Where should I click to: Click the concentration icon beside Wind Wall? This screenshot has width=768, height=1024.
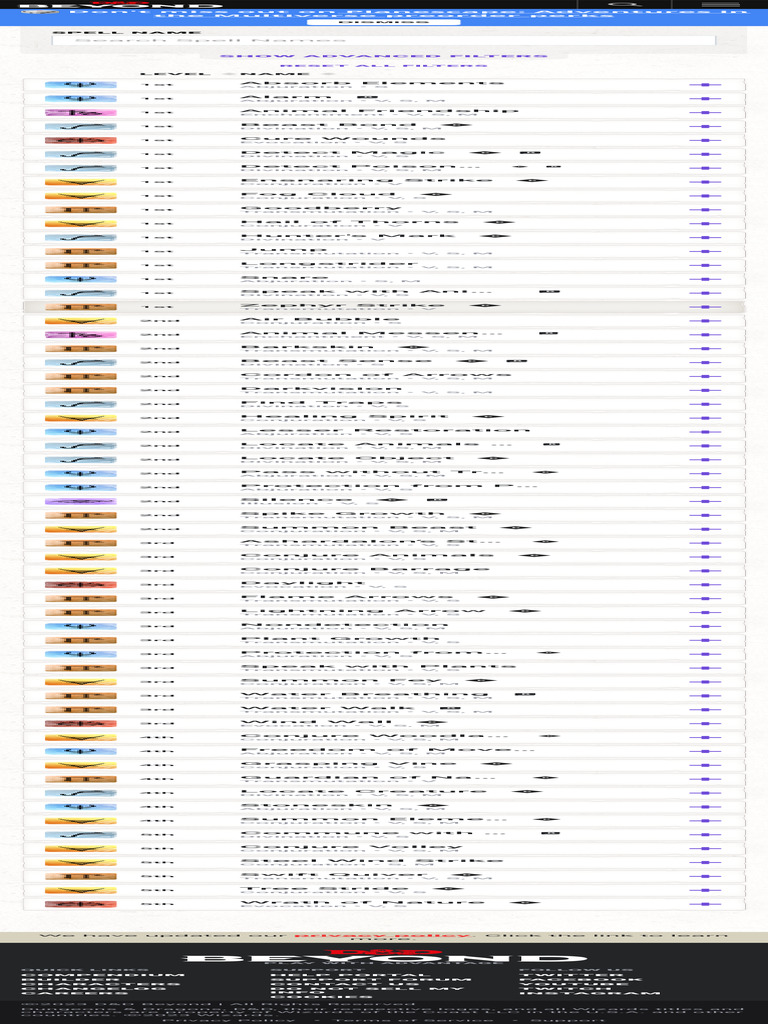click(x=432, y=722)
